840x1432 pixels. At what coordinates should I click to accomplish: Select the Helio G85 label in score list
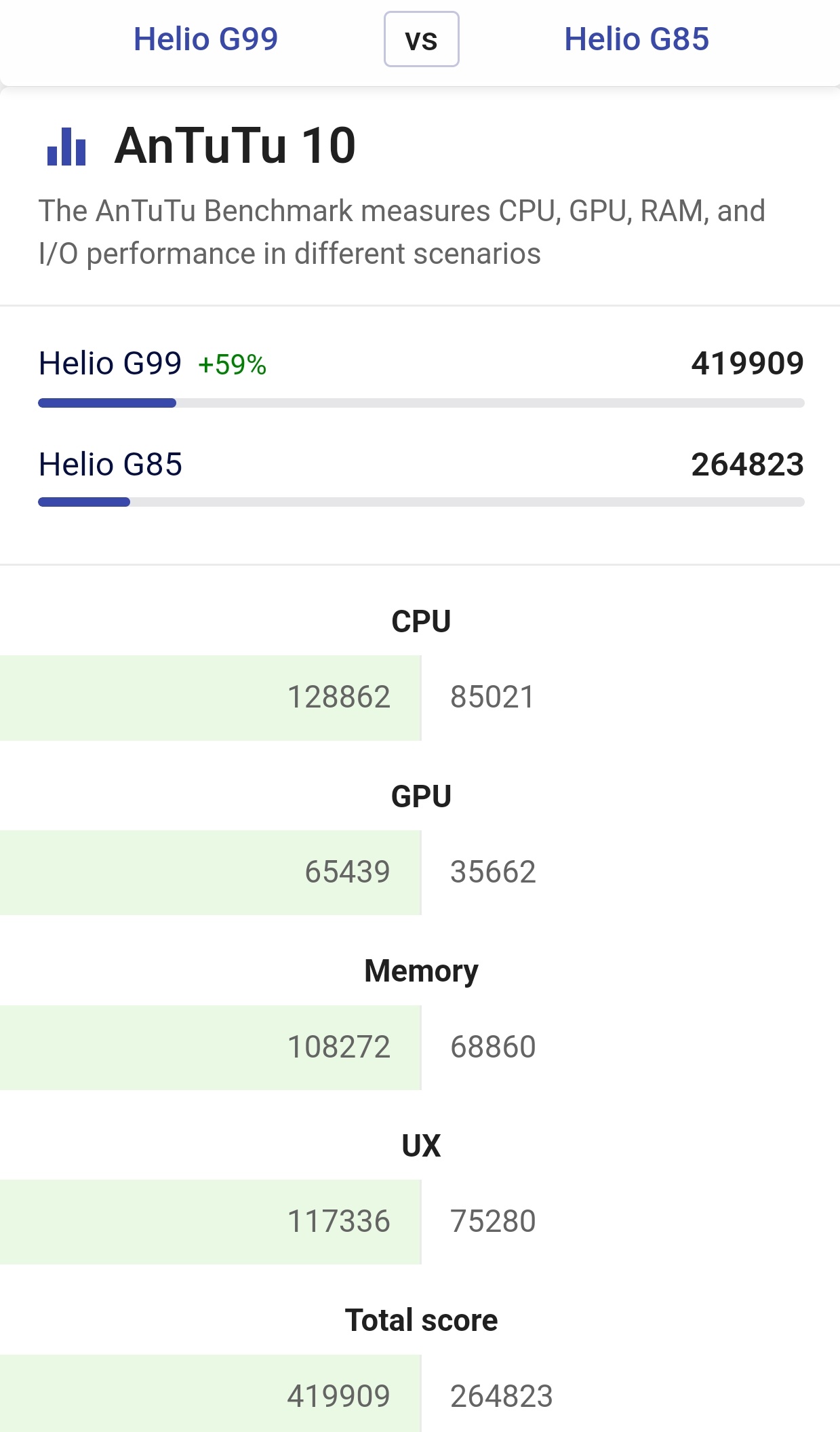point(111,465)
